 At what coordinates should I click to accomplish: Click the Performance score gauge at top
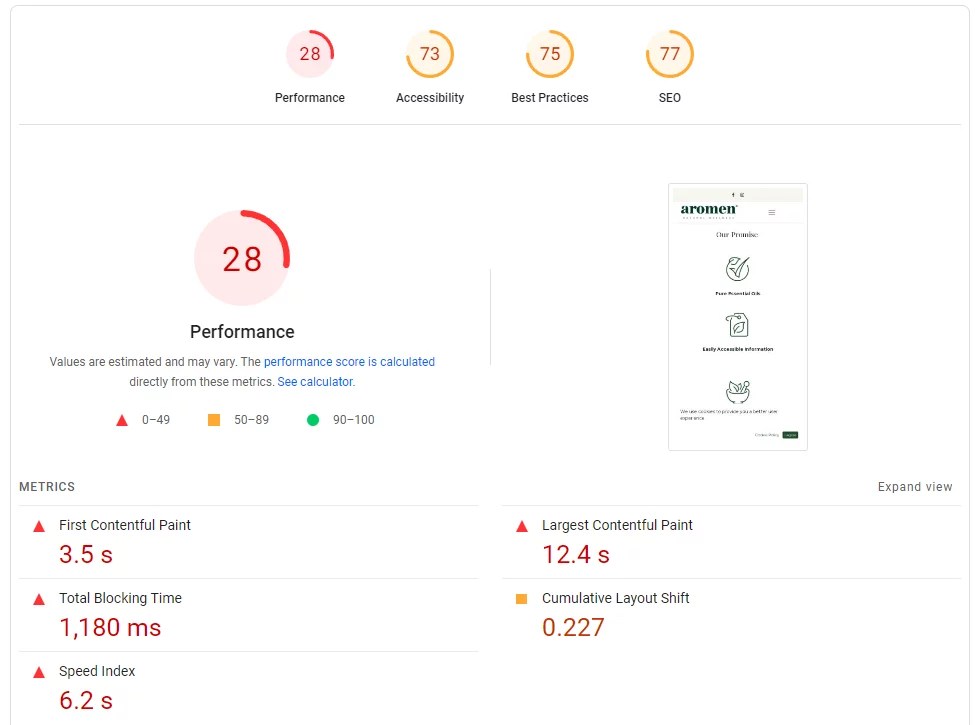click(x=310, y=54)
